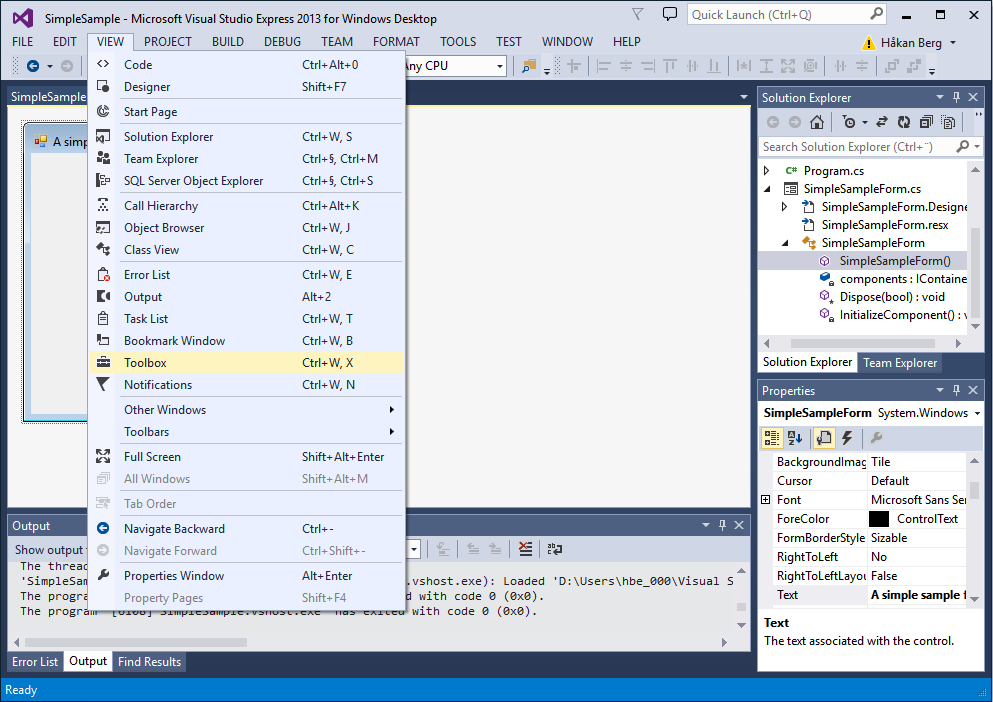Close the Solution Explorer panel
993x702 pixels.
(x=973, y=97)
